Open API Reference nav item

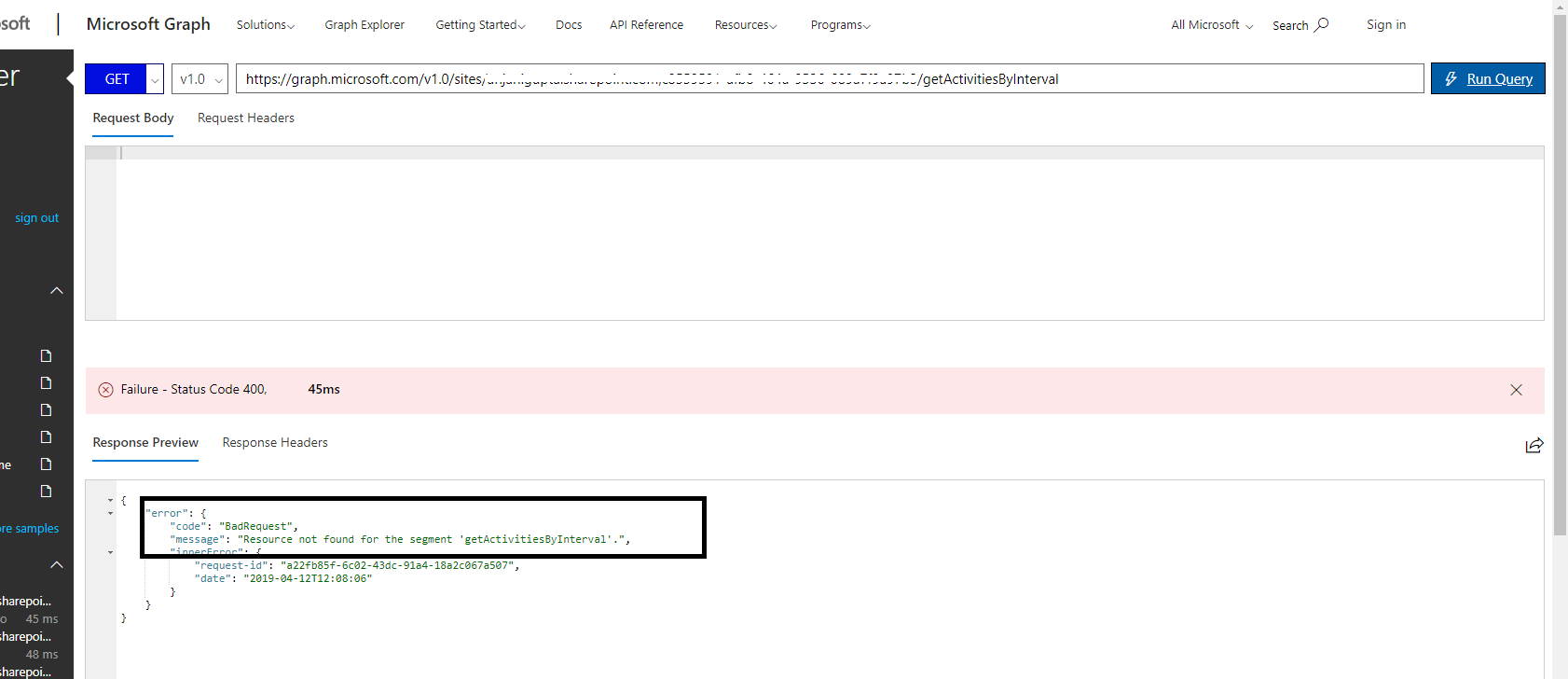646,25
